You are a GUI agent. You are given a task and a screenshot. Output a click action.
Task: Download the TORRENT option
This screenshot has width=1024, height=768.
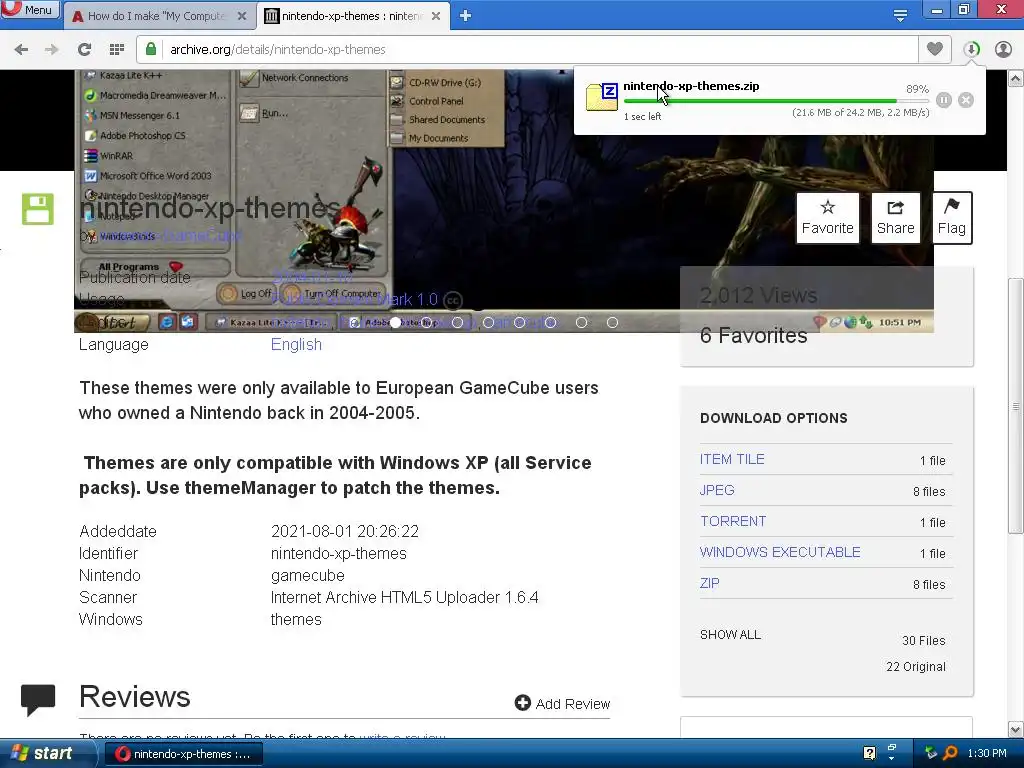pyautogui.click(x=733, y=521)
